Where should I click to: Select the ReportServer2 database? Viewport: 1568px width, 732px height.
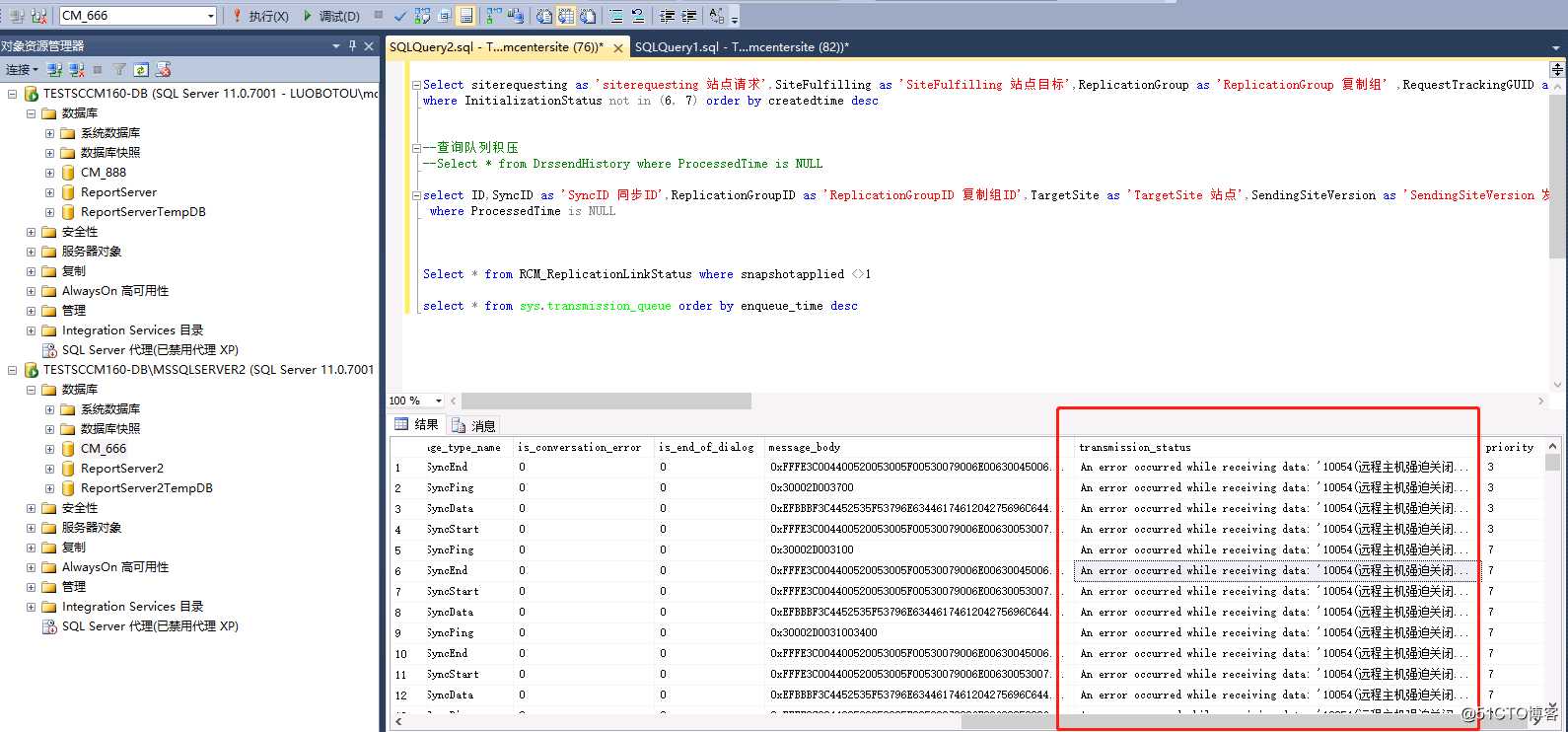click(x=122, y=469)
